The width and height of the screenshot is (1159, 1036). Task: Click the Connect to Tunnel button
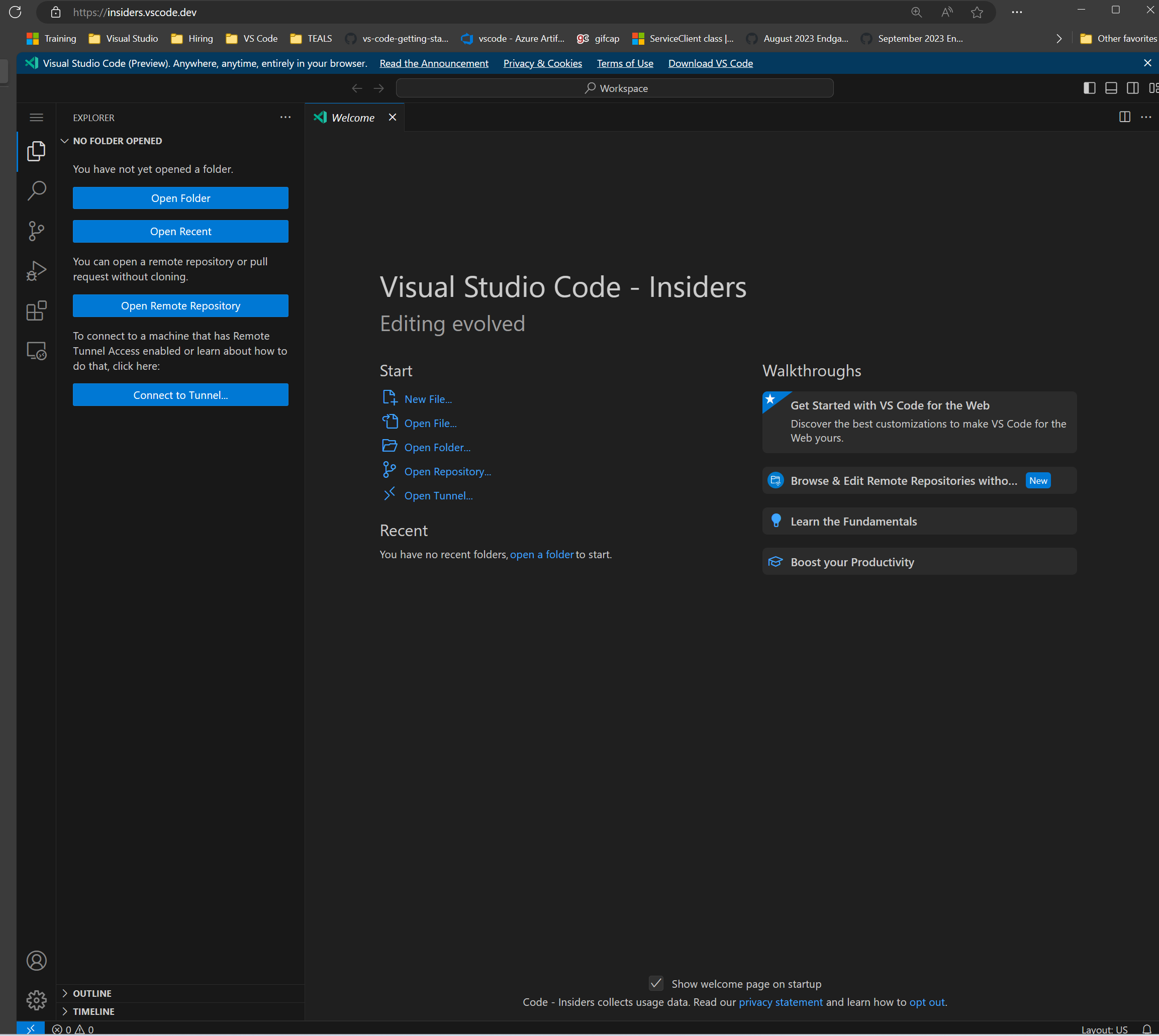click(180, 394)
